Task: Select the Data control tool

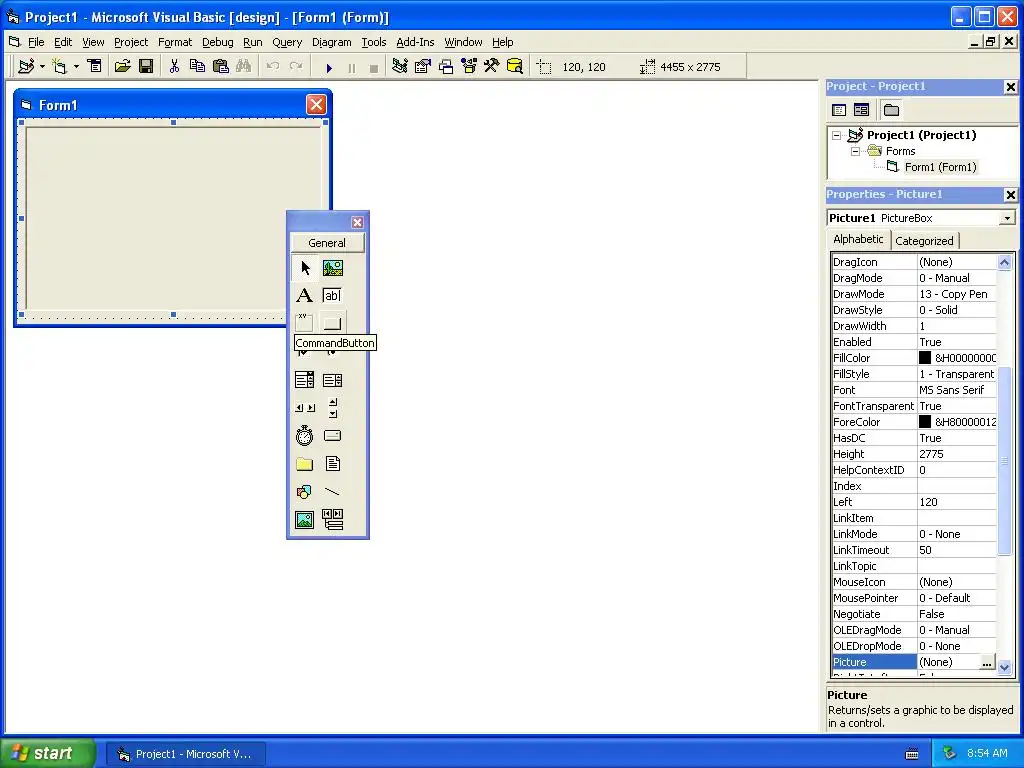Action: 332,520
